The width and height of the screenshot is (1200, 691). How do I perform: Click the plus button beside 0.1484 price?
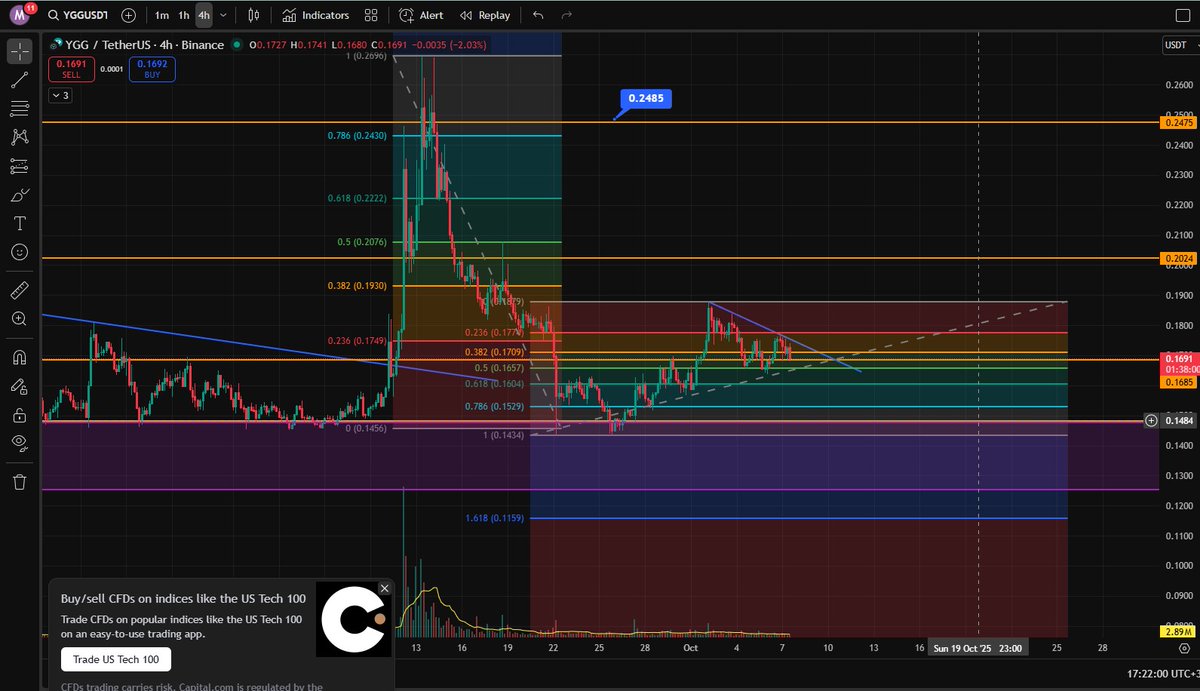[x=1152, y=420]
